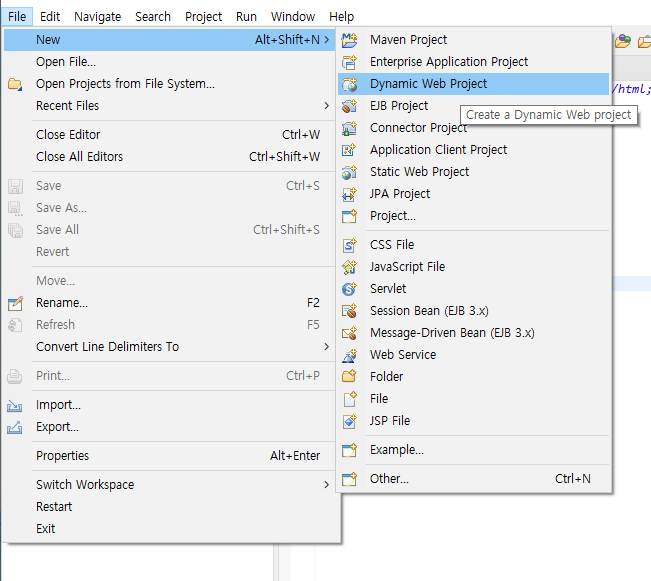The height and width of the screenshot is (581, 651).
Task: Open the Window menu
Action: 293,17
